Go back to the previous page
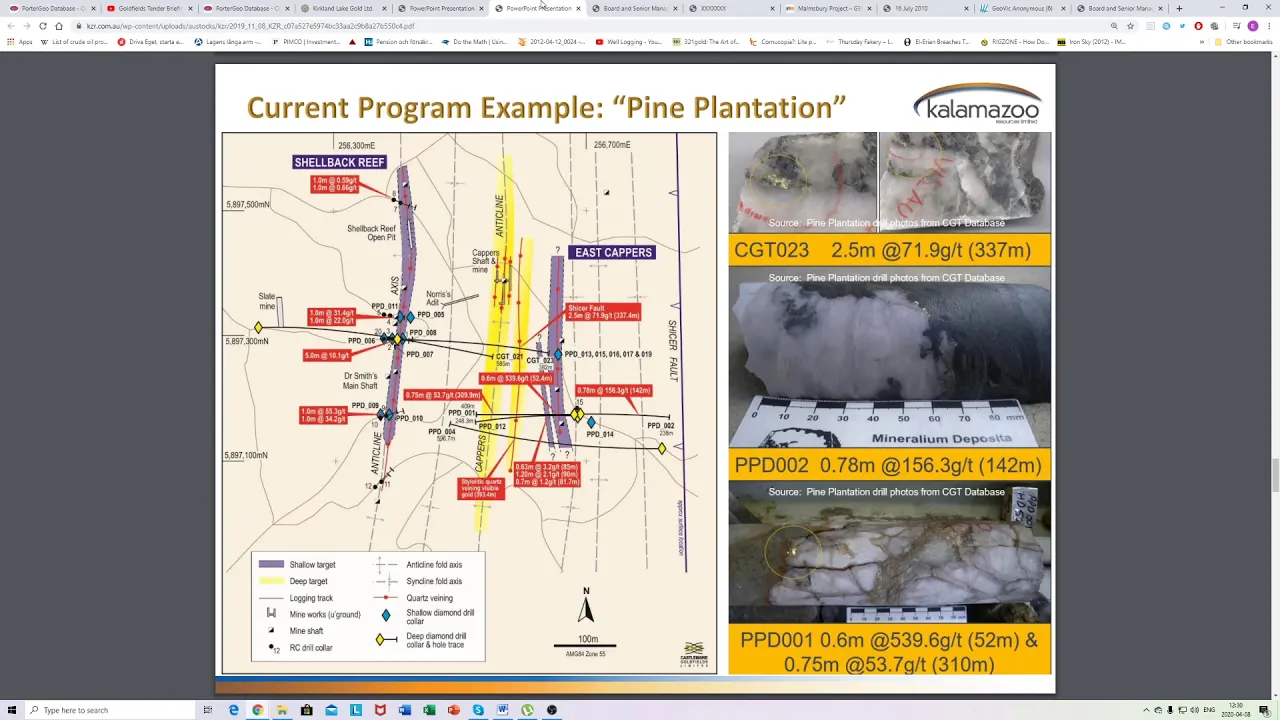Screen dimensions: 1280x720 click(11, 26)
